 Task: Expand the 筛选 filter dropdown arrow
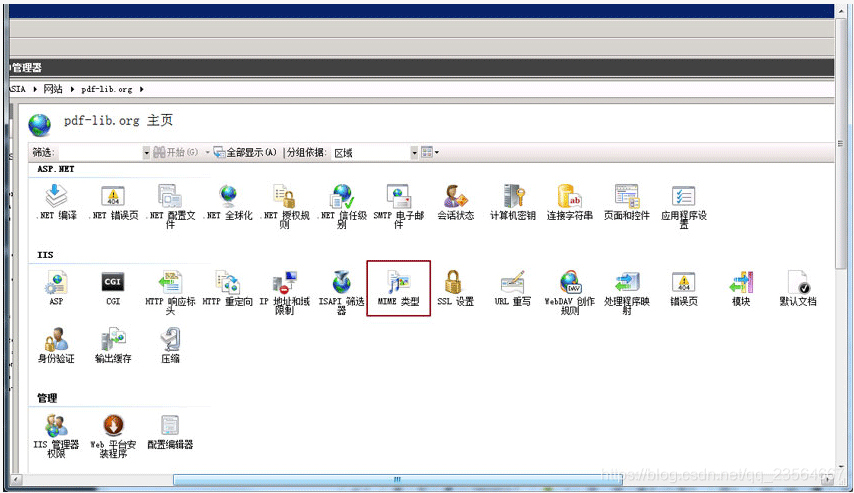pyautogui.click(x=146, y=153)
